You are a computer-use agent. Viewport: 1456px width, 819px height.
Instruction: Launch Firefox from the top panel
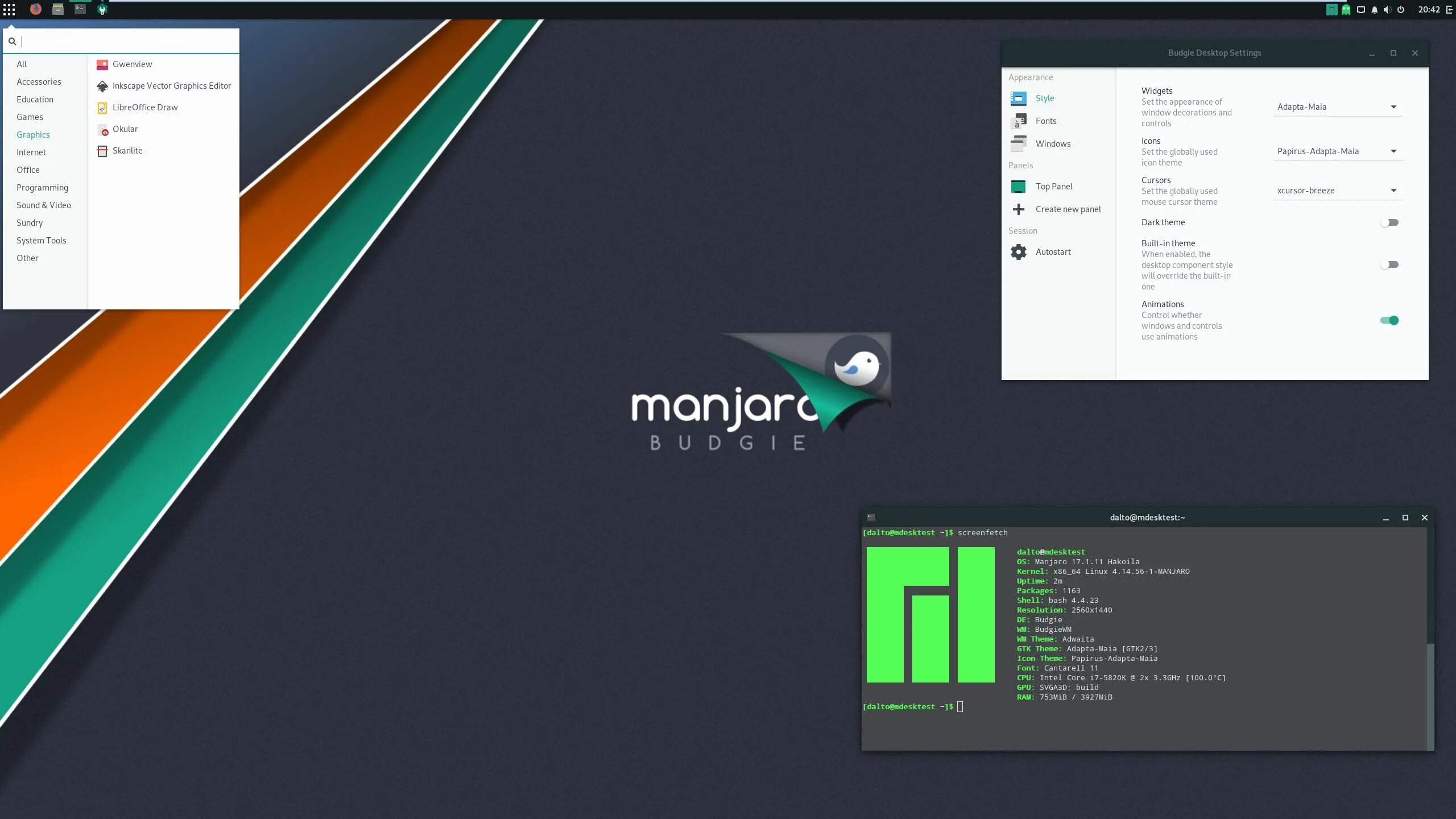click(35, 9)
